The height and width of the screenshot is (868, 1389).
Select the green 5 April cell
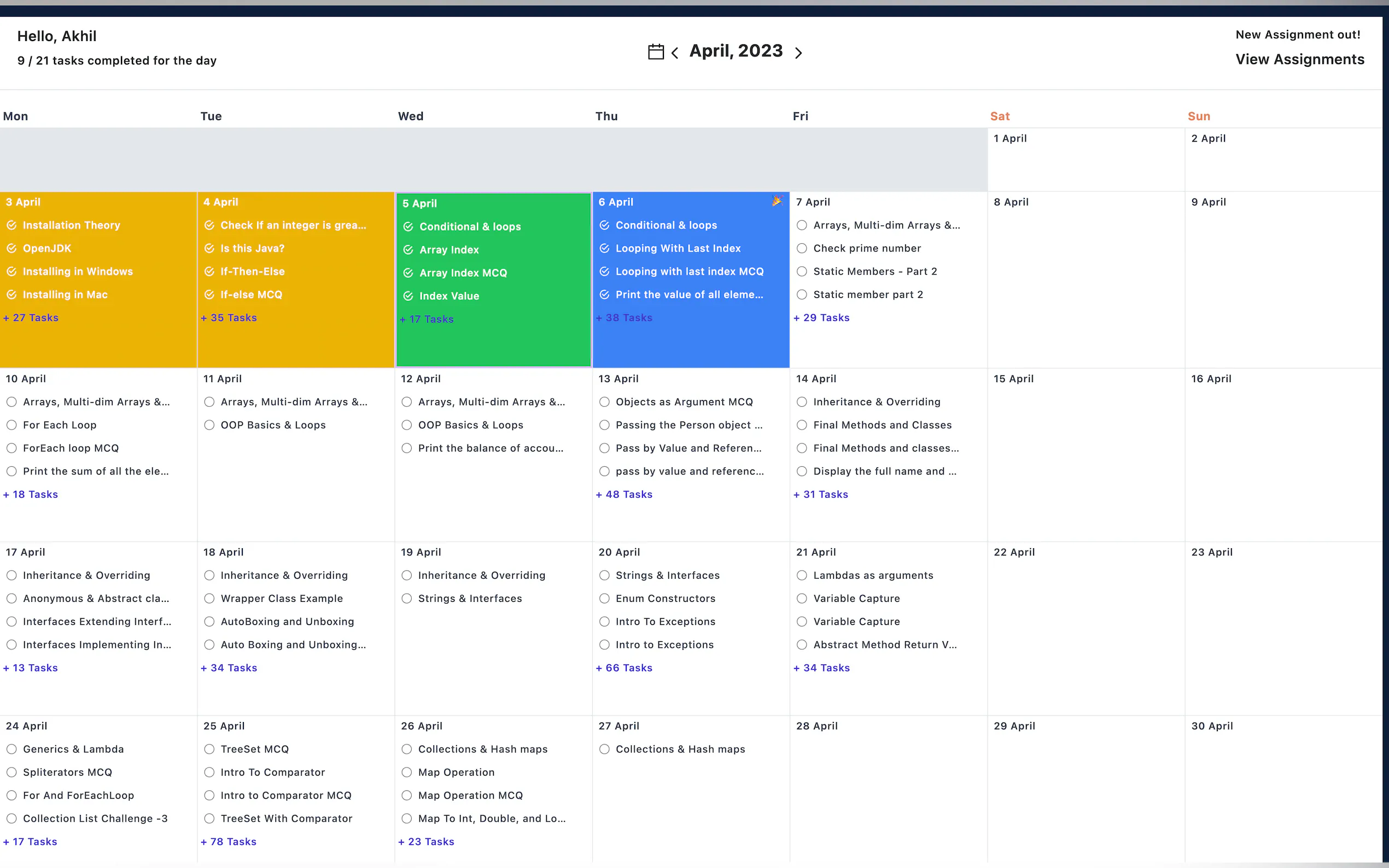[493, 344]
